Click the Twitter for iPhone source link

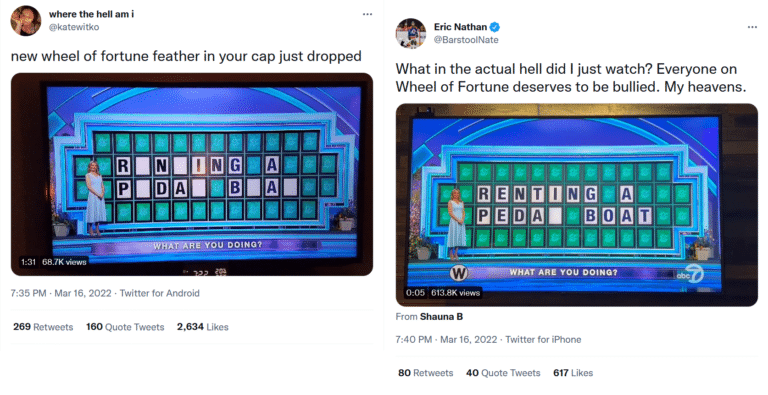pos(543,339)
